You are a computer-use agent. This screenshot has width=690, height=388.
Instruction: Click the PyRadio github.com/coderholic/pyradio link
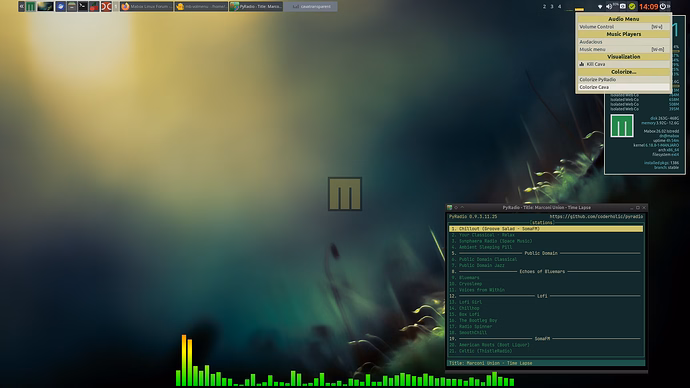tap(596, 217)
